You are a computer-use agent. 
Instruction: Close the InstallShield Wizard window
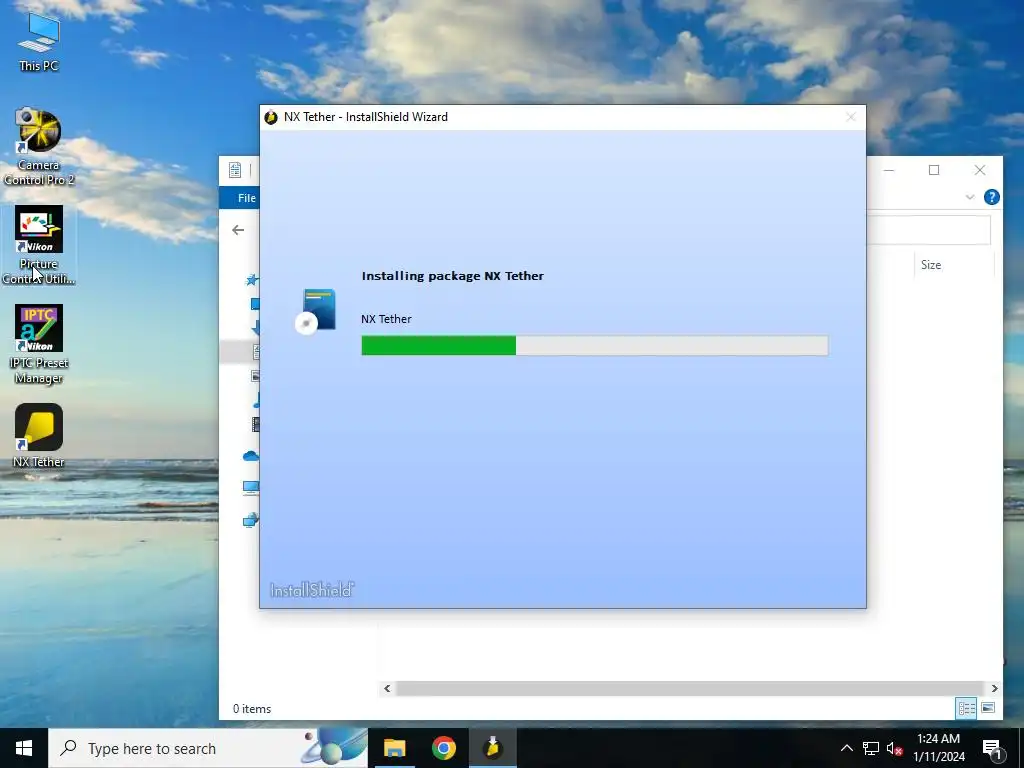coord(850,117)
